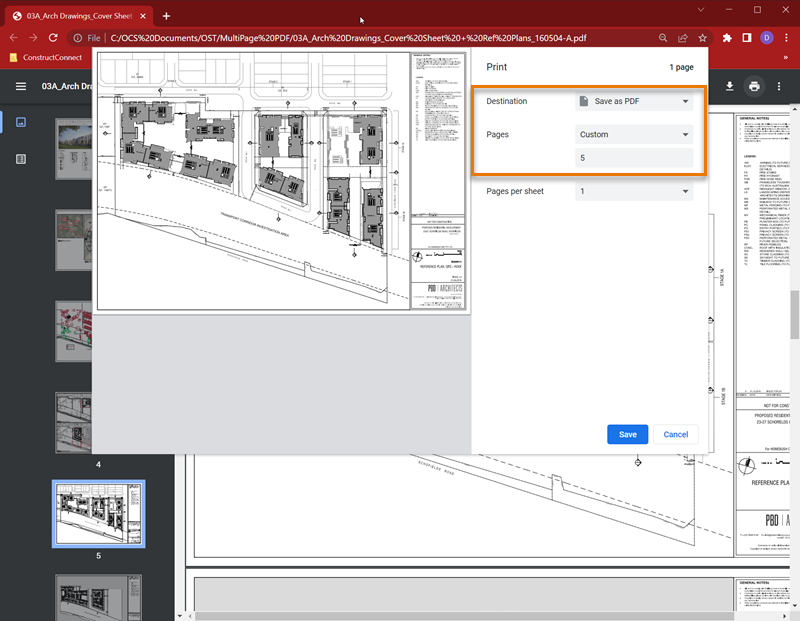Screen dimensions: 800x621
Task: Open the profile avatar D
Action: (x=766, y=38)
